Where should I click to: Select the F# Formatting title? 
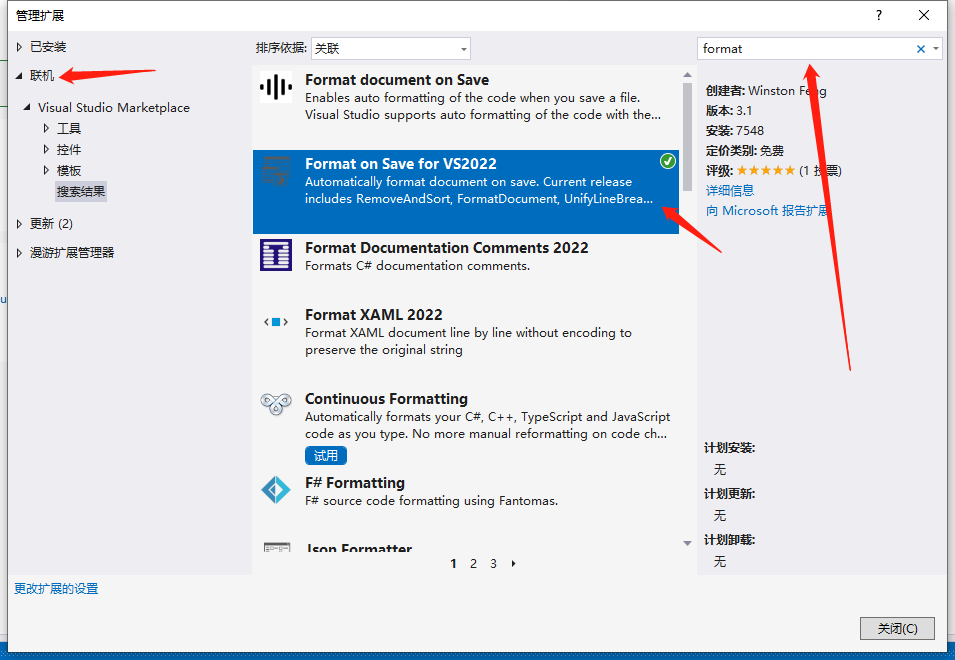pos(355,483)
